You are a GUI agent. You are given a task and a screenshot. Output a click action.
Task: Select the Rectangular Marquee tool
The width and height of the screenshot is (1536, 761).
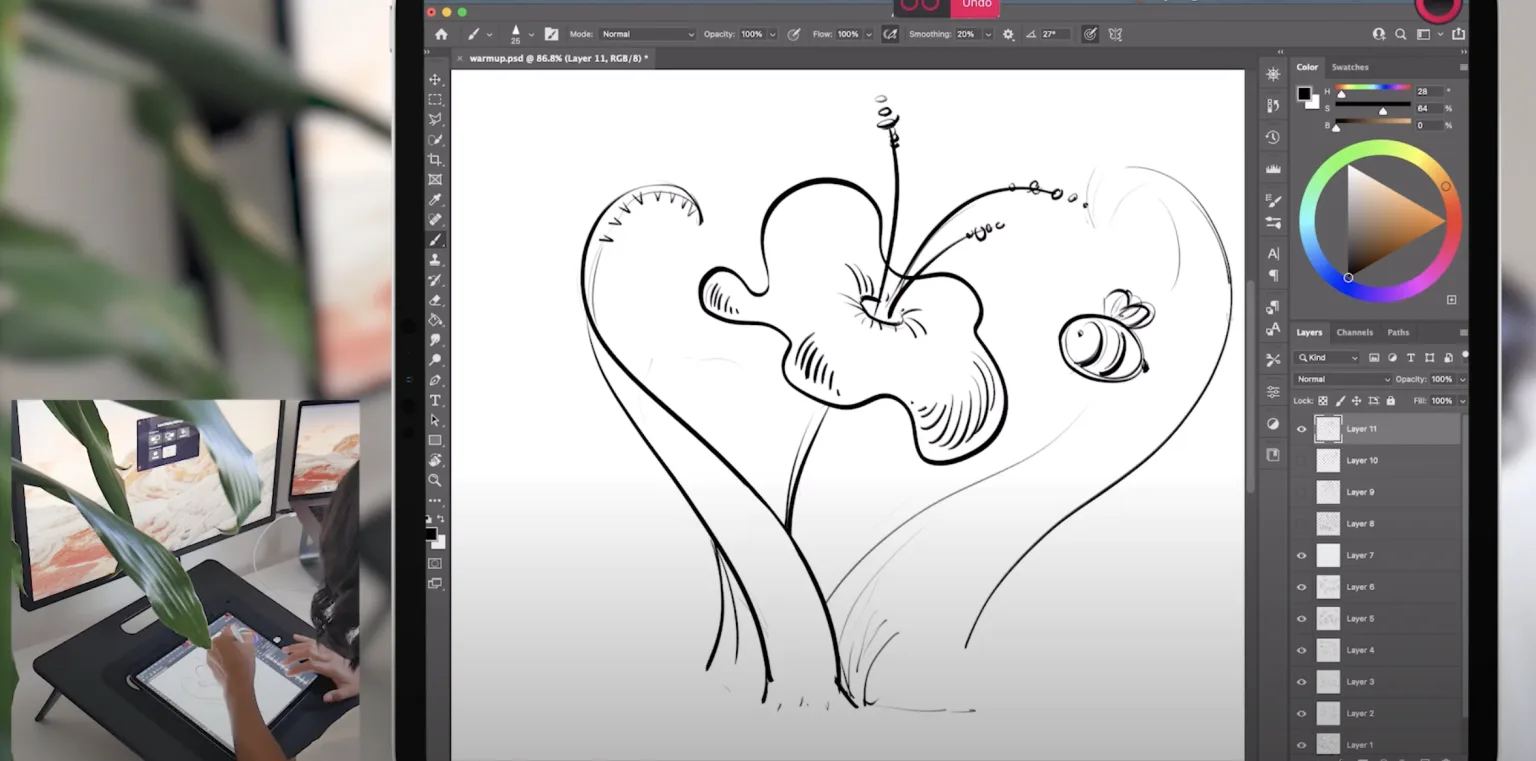[435, 100]
